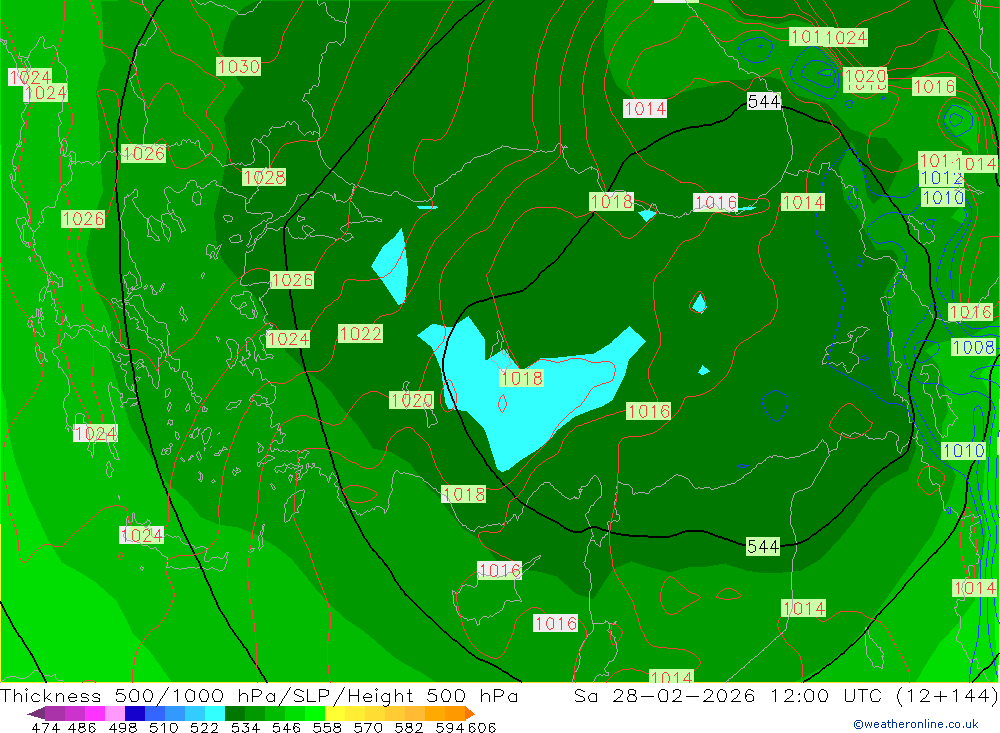Click bright green legend swatch before 558

point(315,713)
